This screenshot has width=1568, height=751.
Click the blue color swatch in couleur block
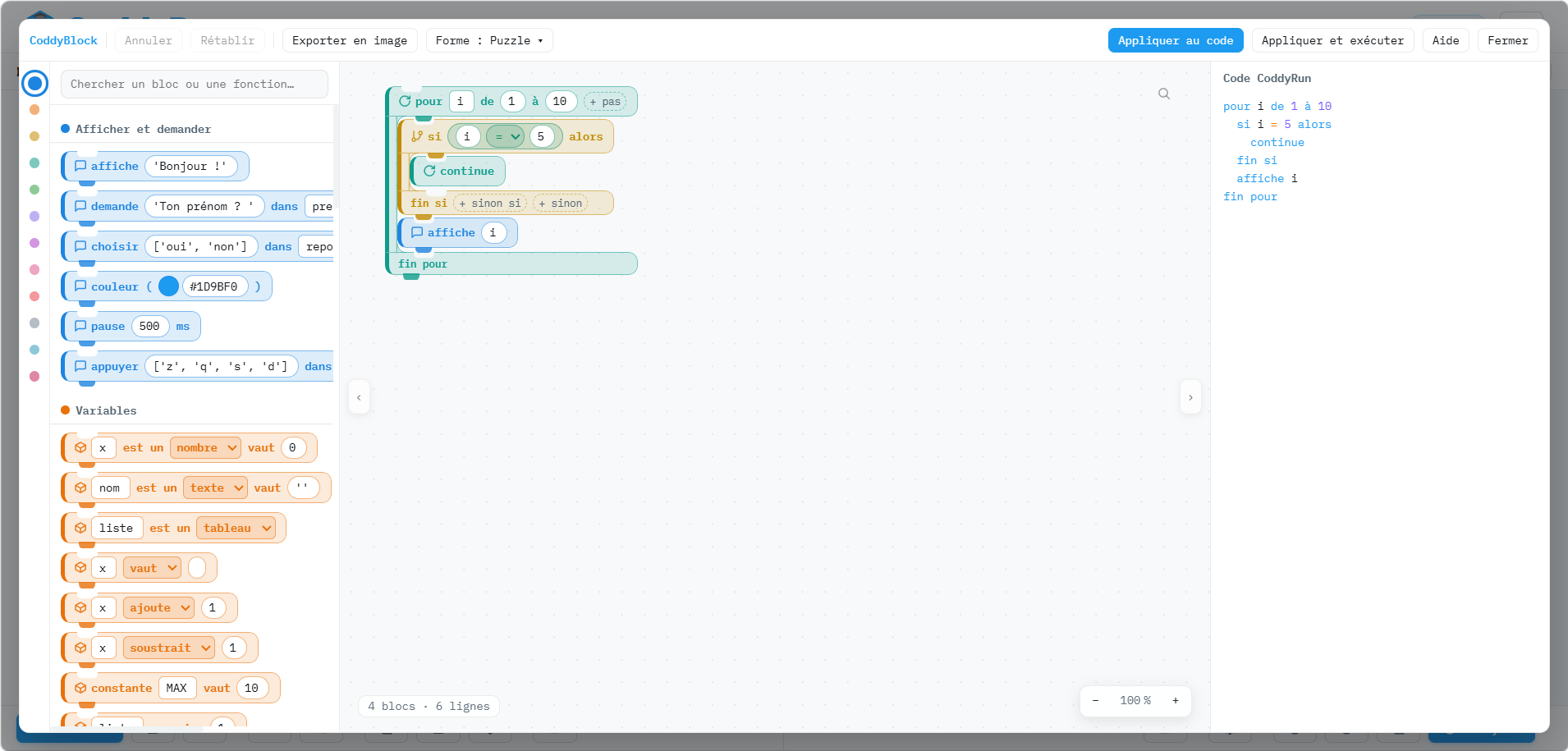point(168,286)
